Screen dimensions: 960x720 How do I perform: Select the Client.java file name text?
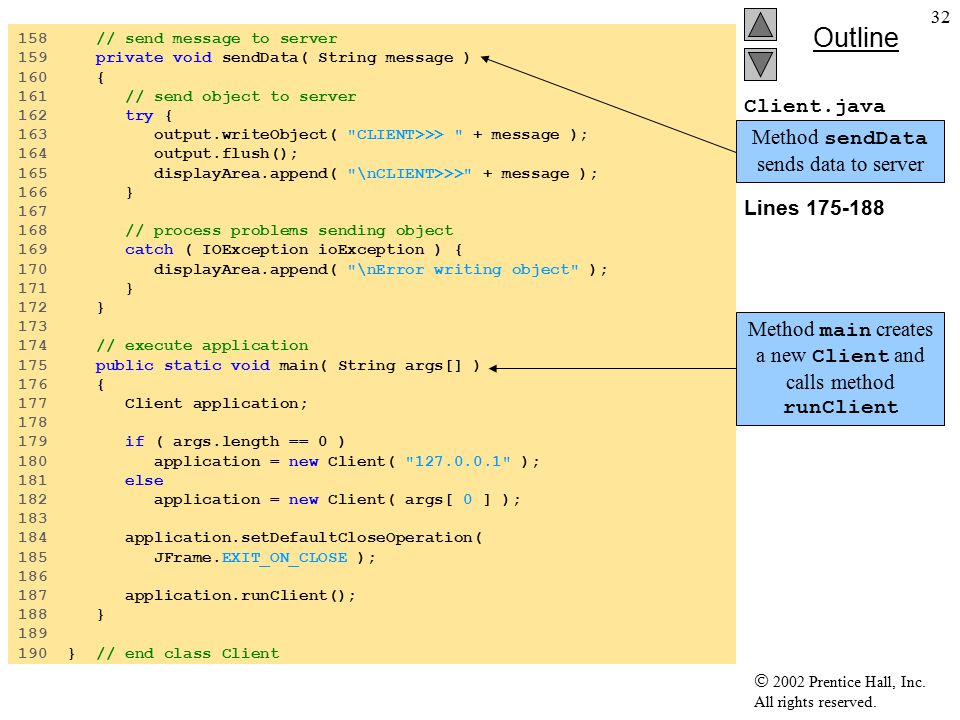(814, 107)
